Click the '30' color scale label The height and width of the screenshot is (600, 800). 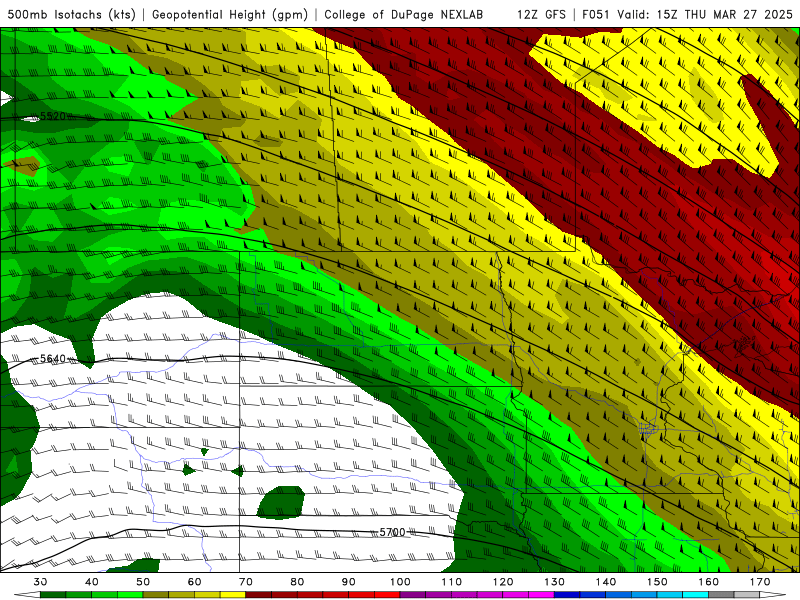pos(40,582)
